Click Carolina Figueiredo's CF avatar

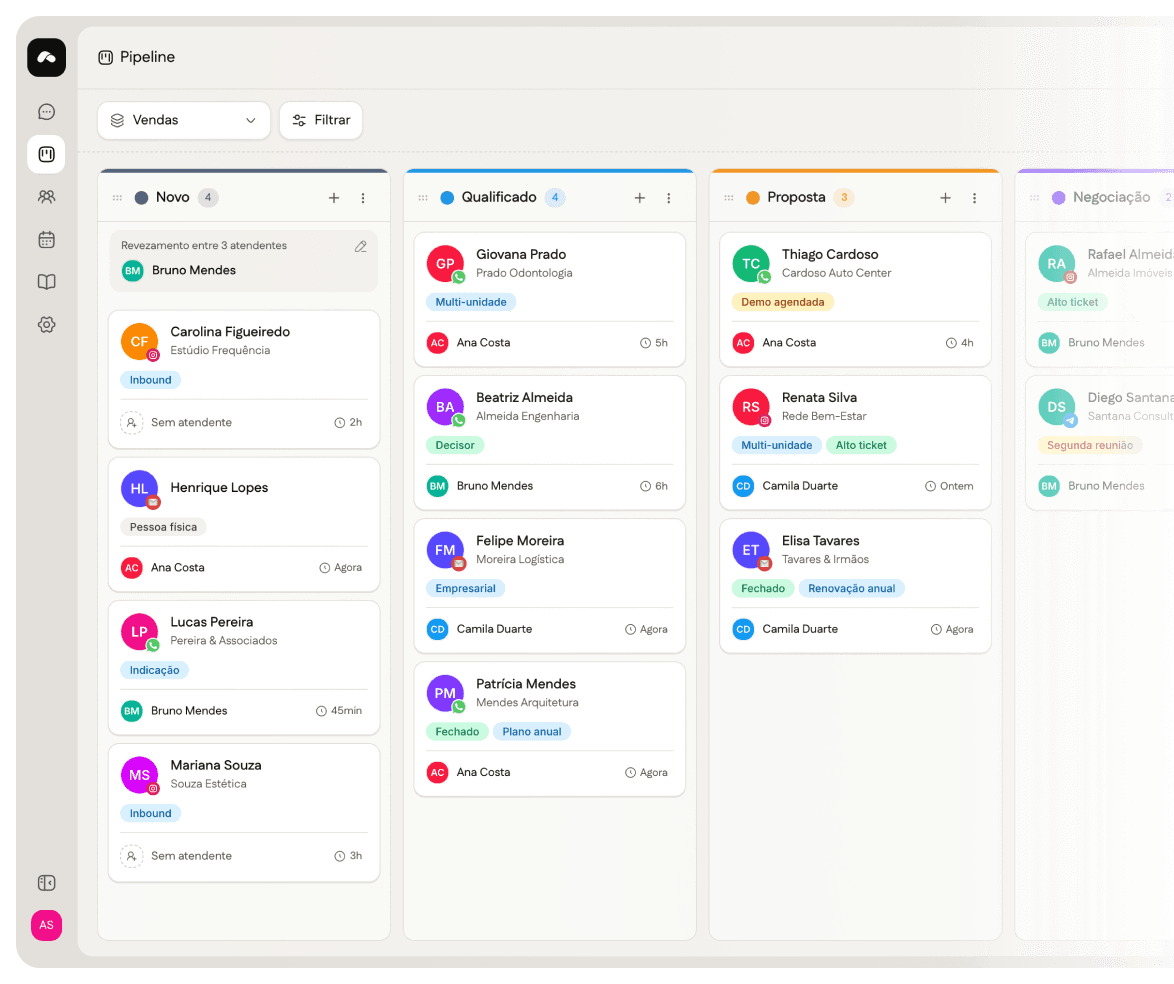[x=140, y=341]
